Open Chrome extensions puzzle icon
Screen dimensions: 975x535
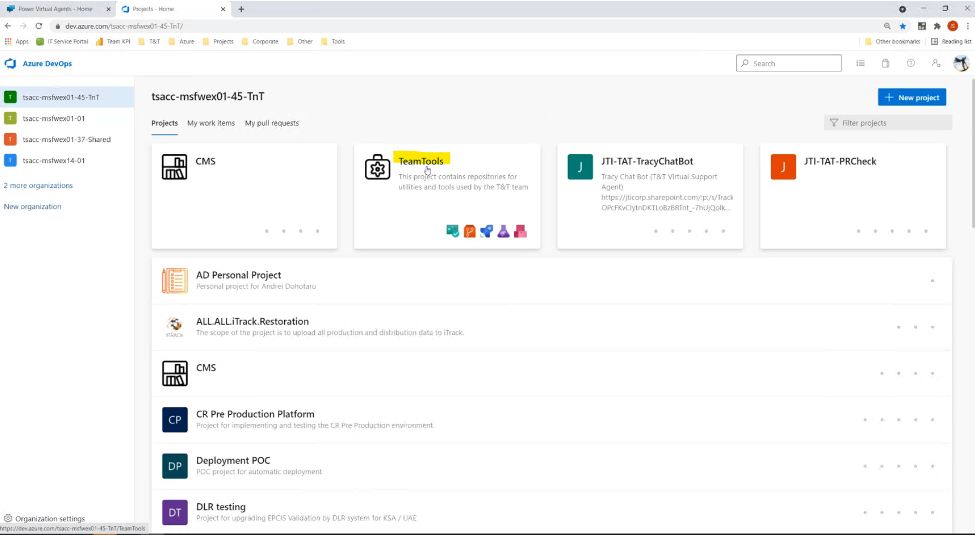coord(937,26)
